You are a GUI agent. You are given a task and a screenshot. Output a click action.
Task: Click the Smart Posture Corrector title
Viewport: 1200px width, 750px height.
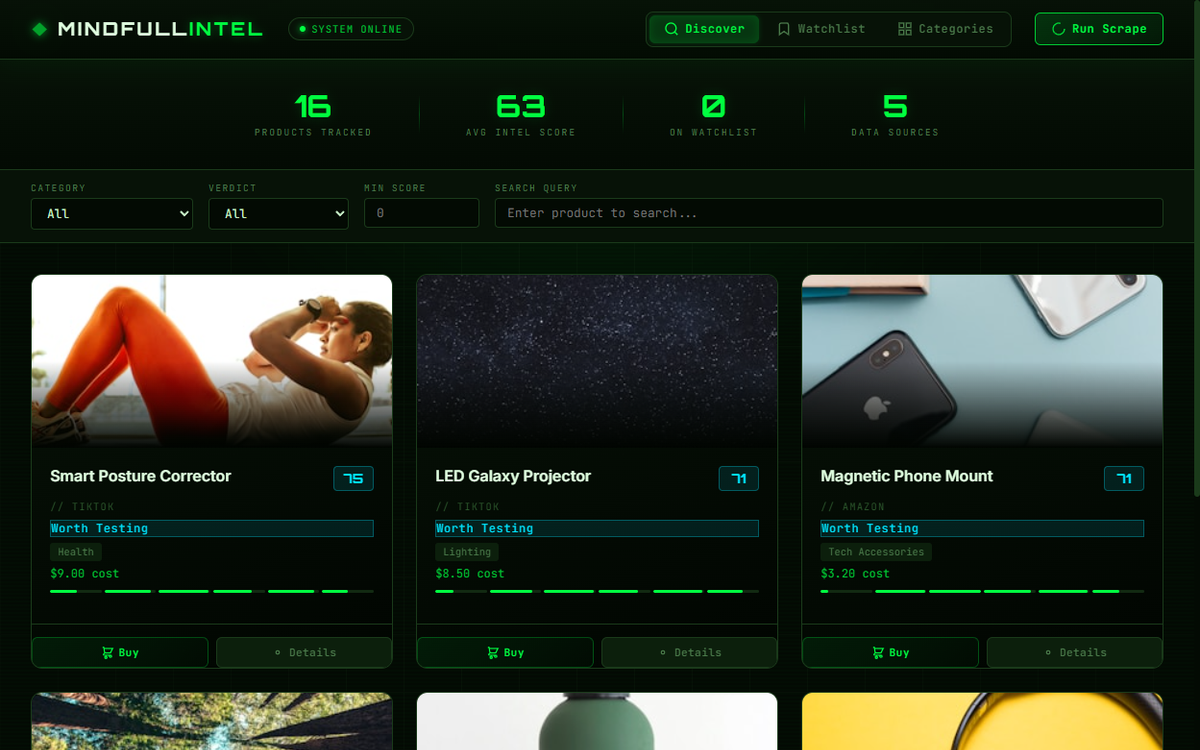[x=140, y=476]
